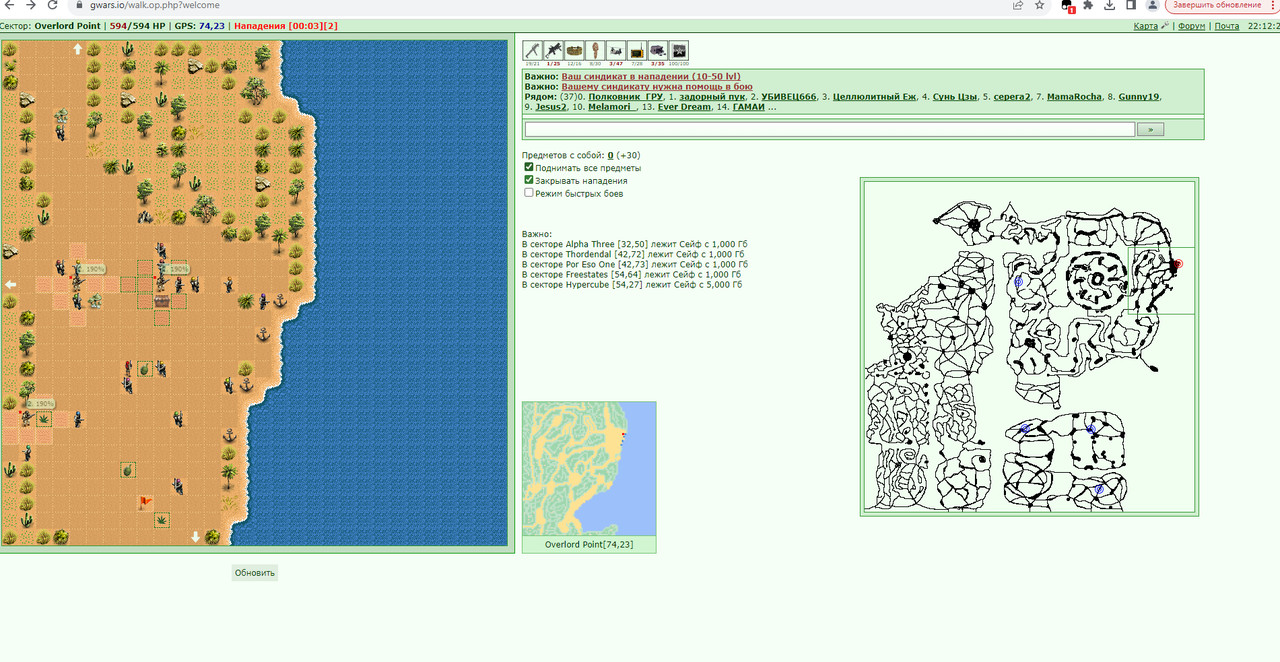Open 'Ваш синдикат в нападении' alert link
This screenshot has height=662, width=1280.
(648, 76)
